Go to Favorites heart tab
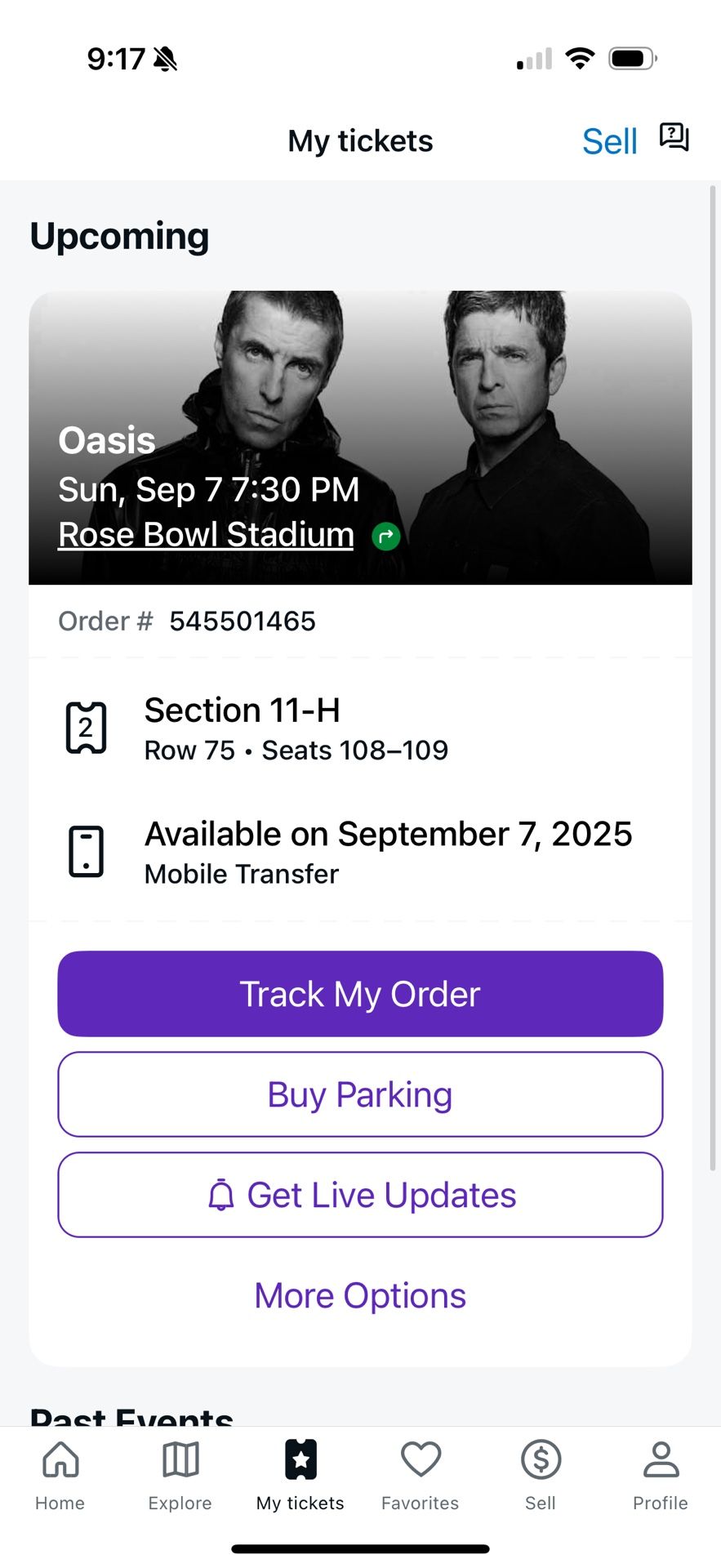The height and width of the screenshot is (1568, 721). point(421,1475)
